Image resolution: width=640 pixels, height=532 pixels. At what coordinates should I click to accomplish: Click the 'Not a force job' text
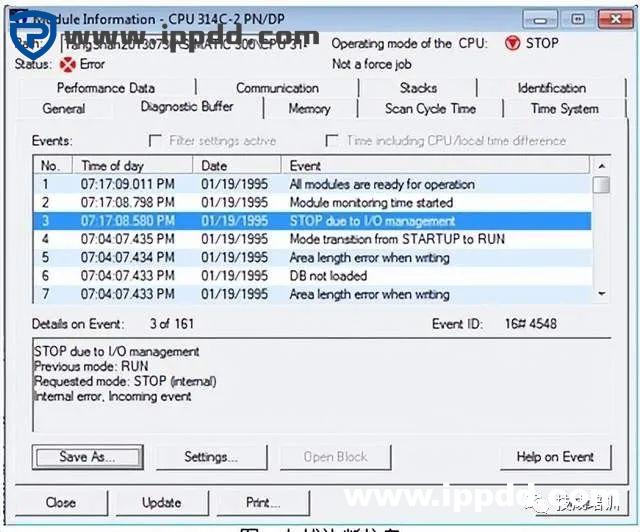coord(372,64)
